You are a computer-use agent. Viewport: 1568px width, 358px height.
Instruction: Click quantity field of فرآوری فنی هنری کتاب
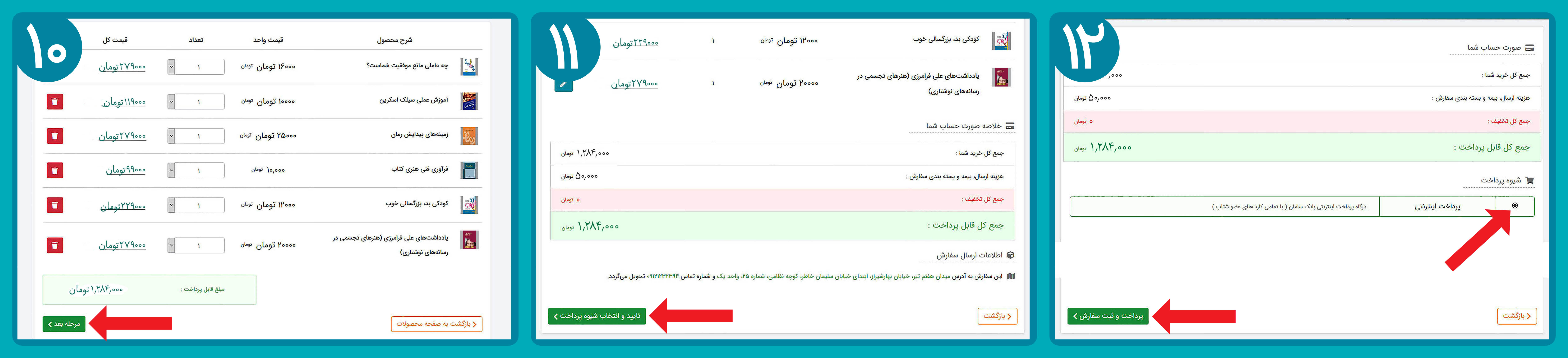coord(200,171)
